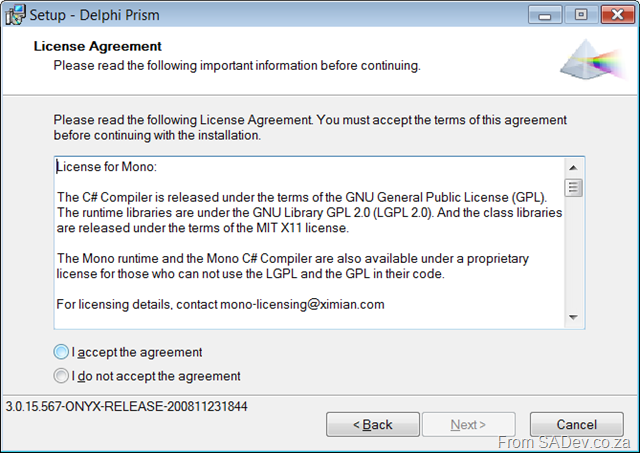
Task: Click the license scrollbar up arrow
Action: tap(573, 168)
